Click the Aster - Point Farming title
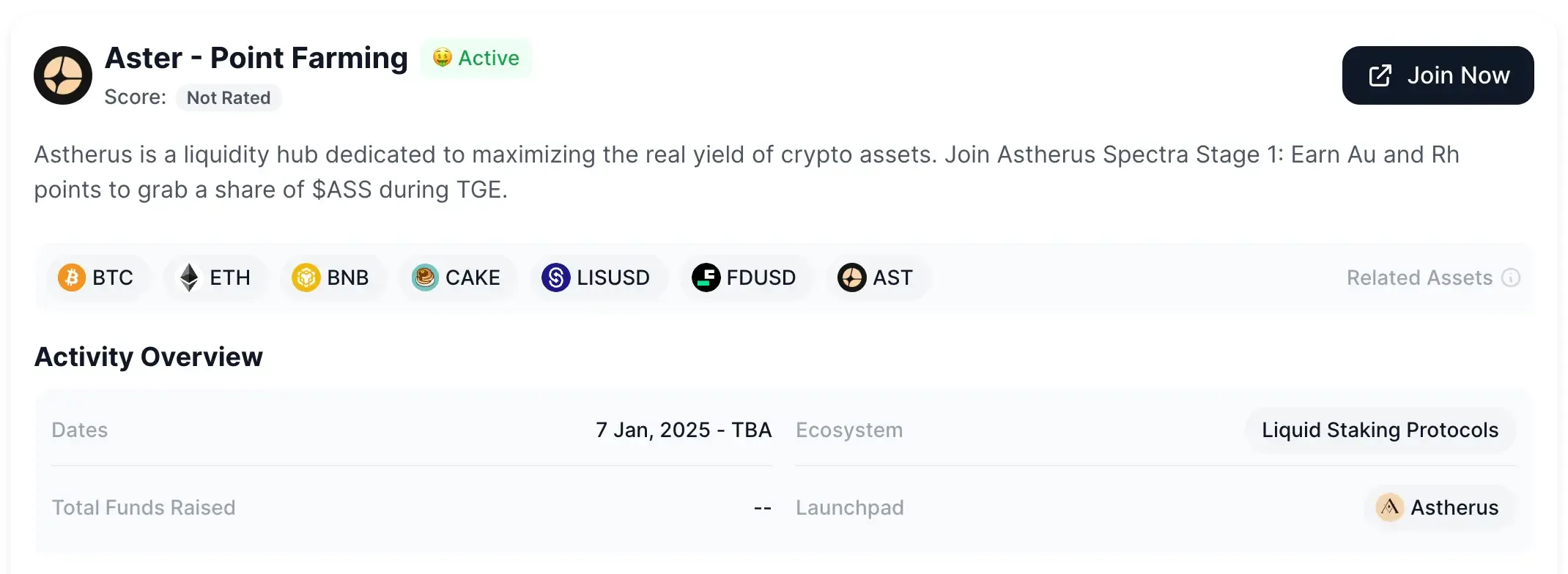1568x574 pixels. 256,58
